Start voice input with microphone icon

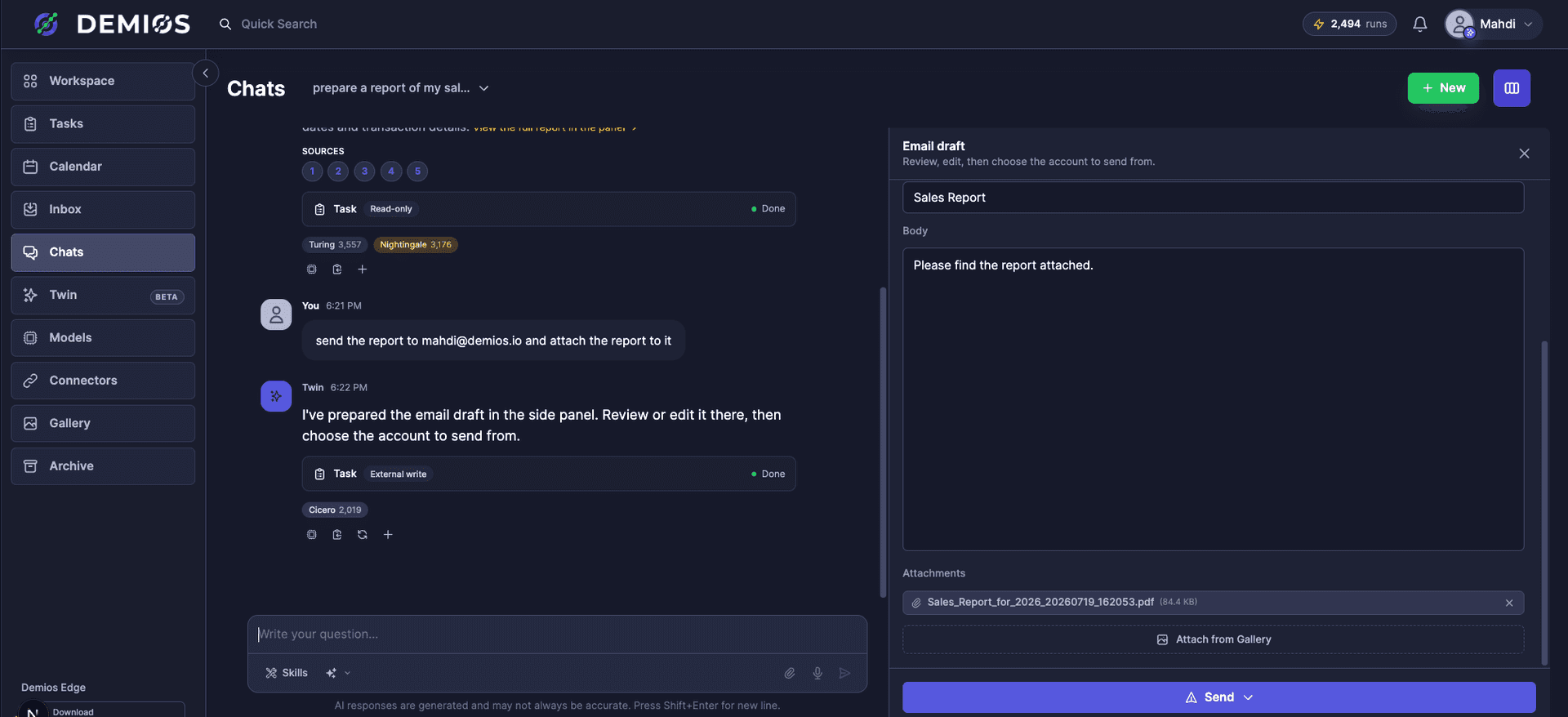(817, 673)
